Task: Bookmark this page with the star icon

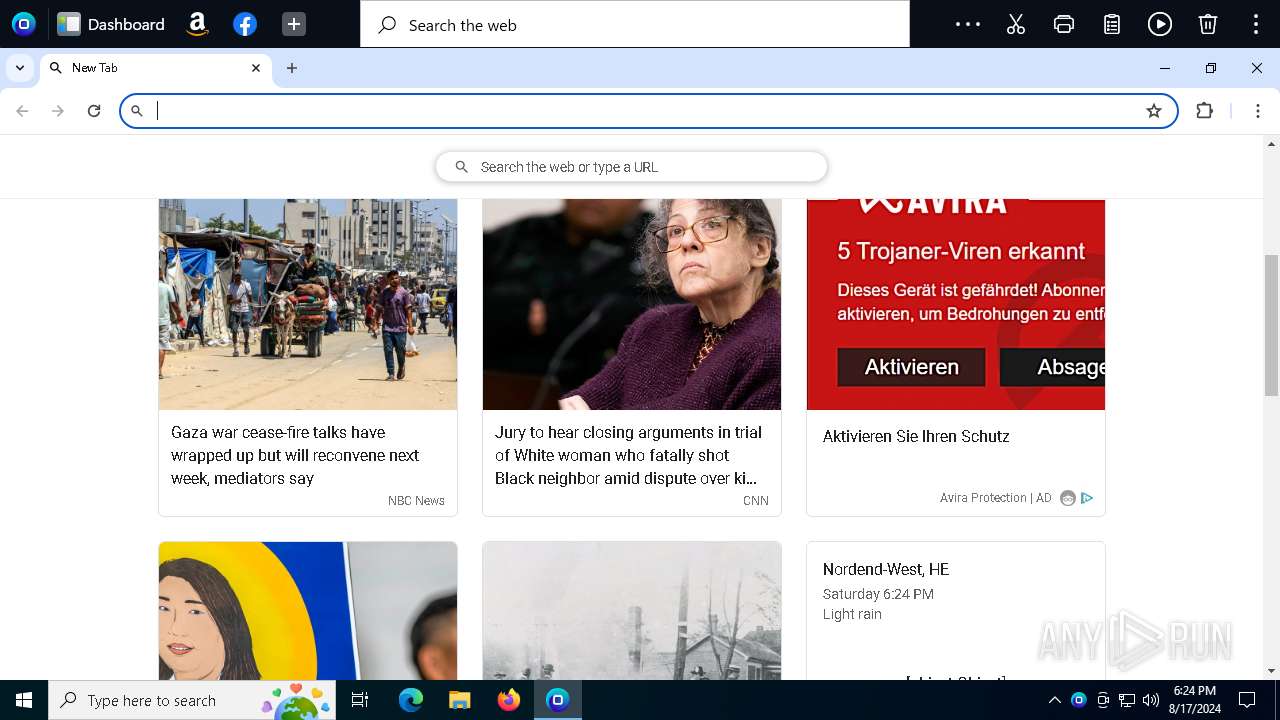Action: click(x=1154, y=111)
